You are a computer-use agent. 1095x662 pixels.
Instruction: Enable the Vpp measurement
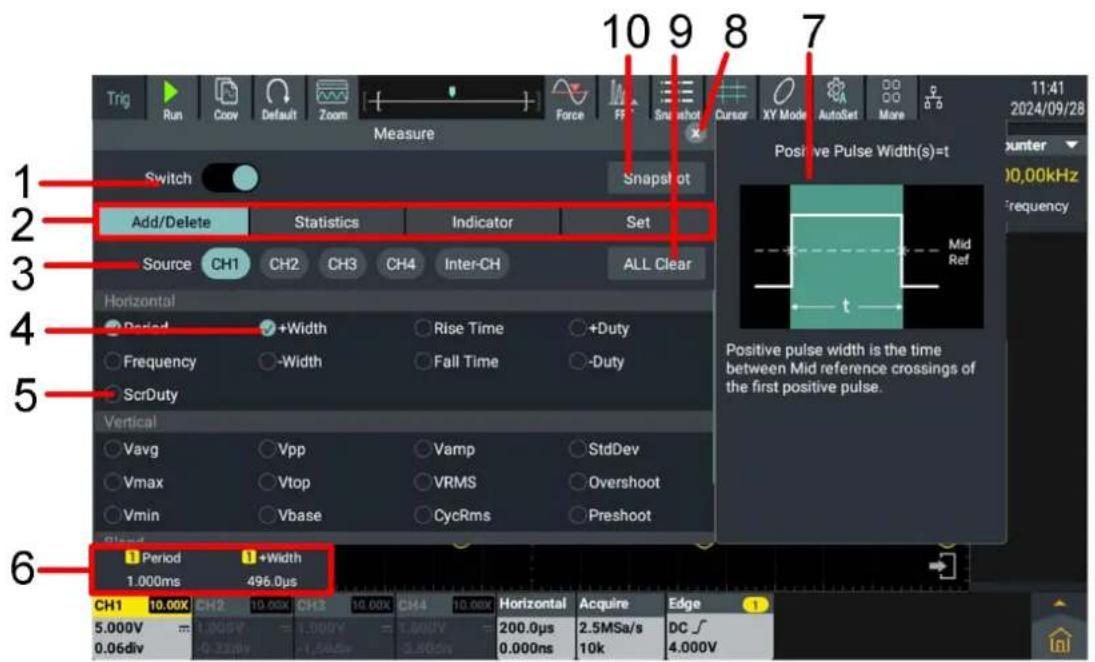point(267,449)
